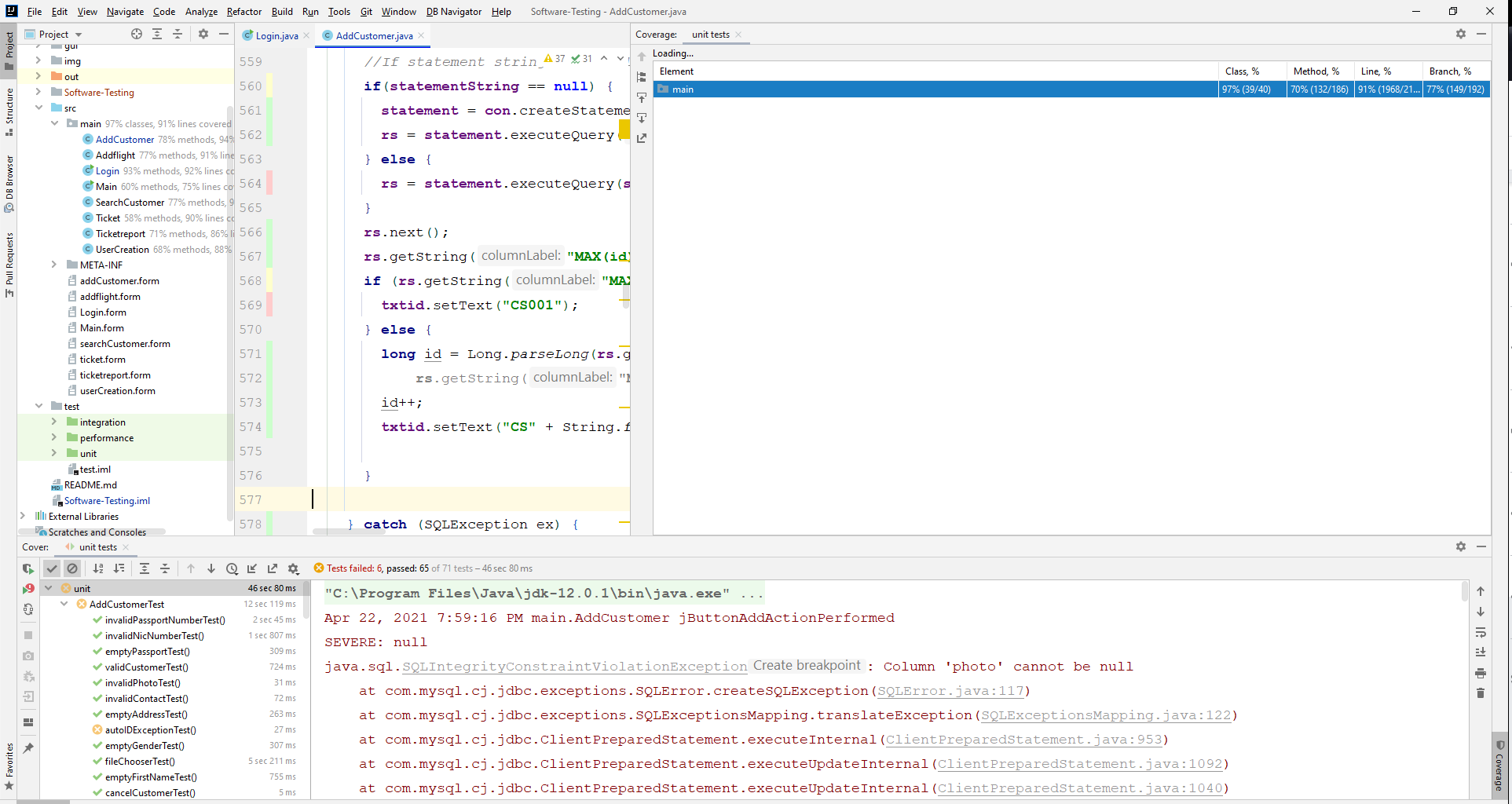Expand the integration test folder
The width and height of the screenshot is (1512, 804).
53,422
